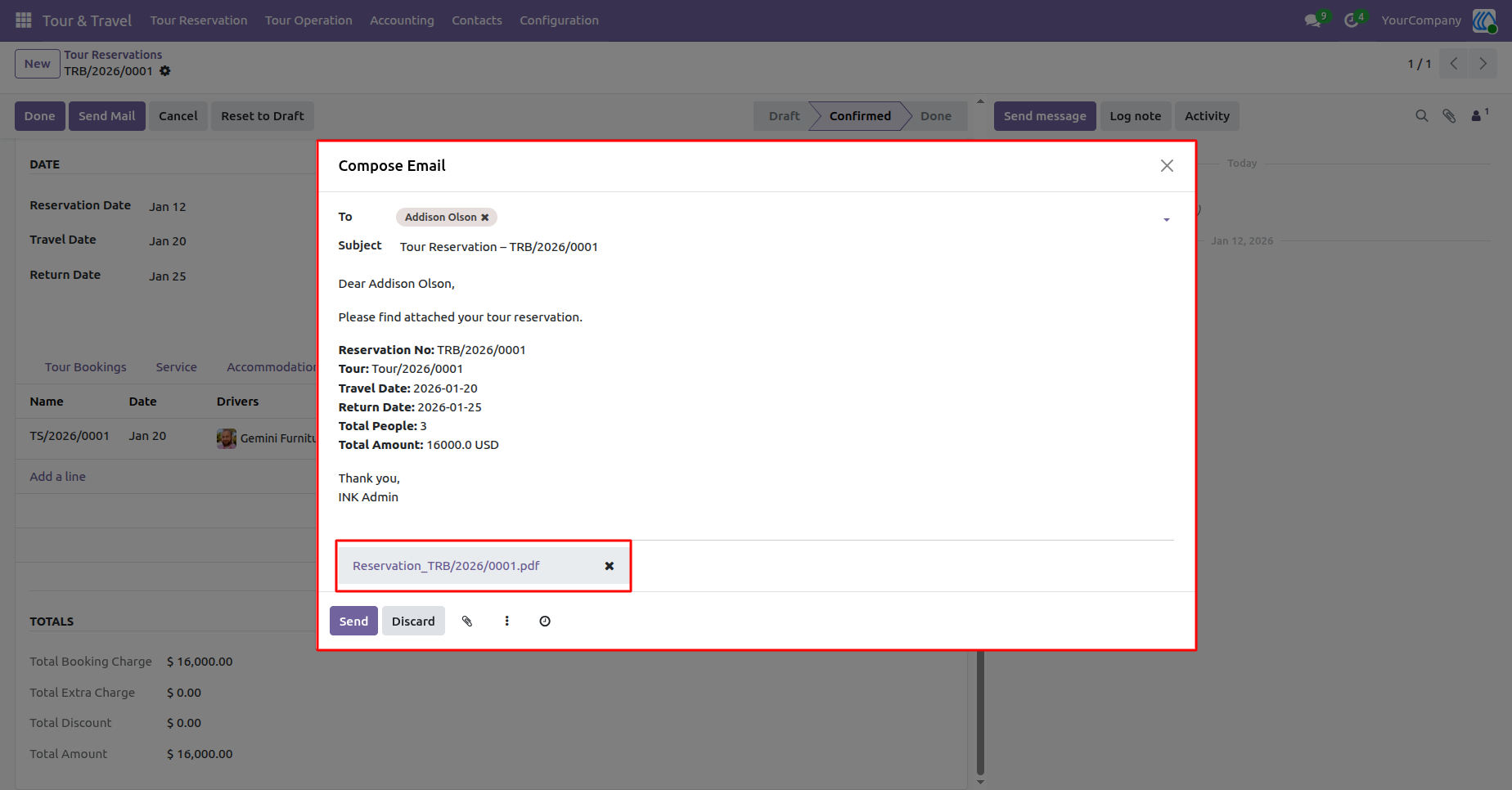Screen dimensions: 1512x790
Task: Click the paperclip attach icon beside Discard
Action: coord(467,622)
